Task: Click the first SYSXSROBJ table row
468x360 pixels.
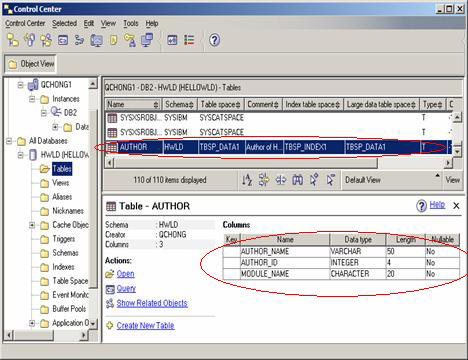Action: click(278, 118)
